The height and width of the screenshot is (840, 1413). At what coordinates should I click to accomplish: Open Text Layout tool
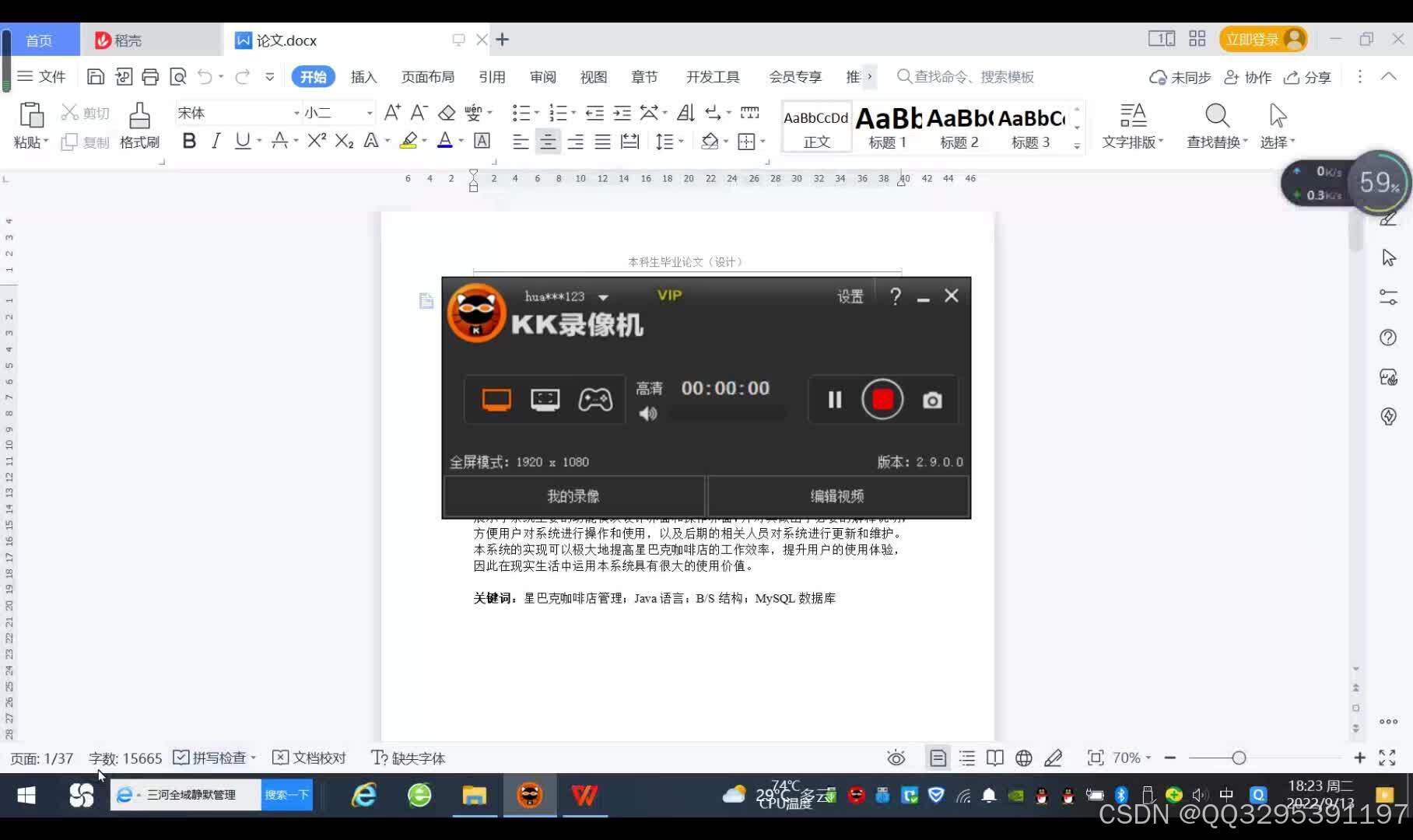(1133, 125)
